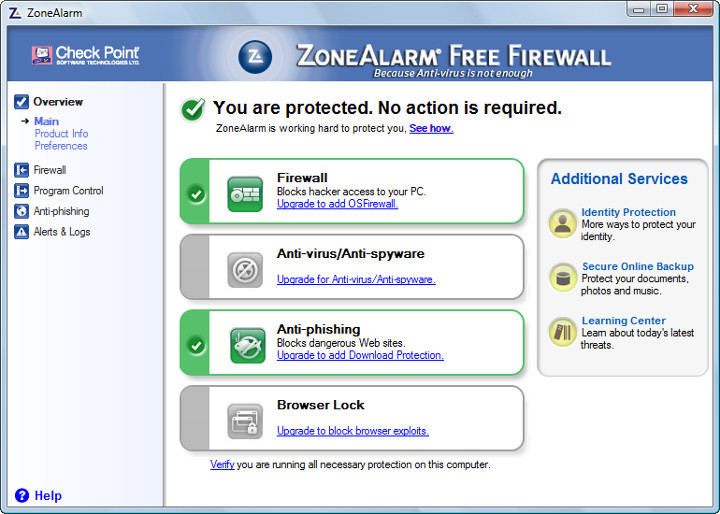This screenshot has height=514, width=720.
Task: Click the blue Help question mark icon
Action: (x=22, y=495)
